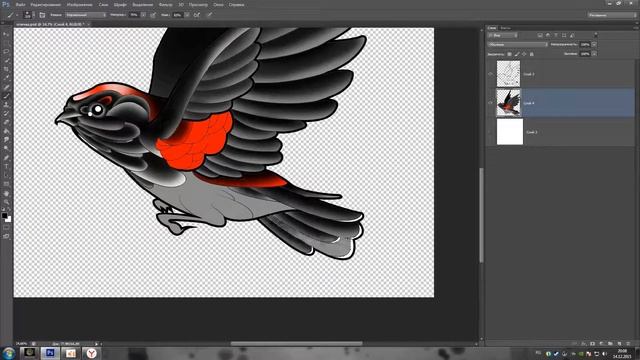Open the Фильтр menu
The image size is (640, 360).
pos(165,5)
